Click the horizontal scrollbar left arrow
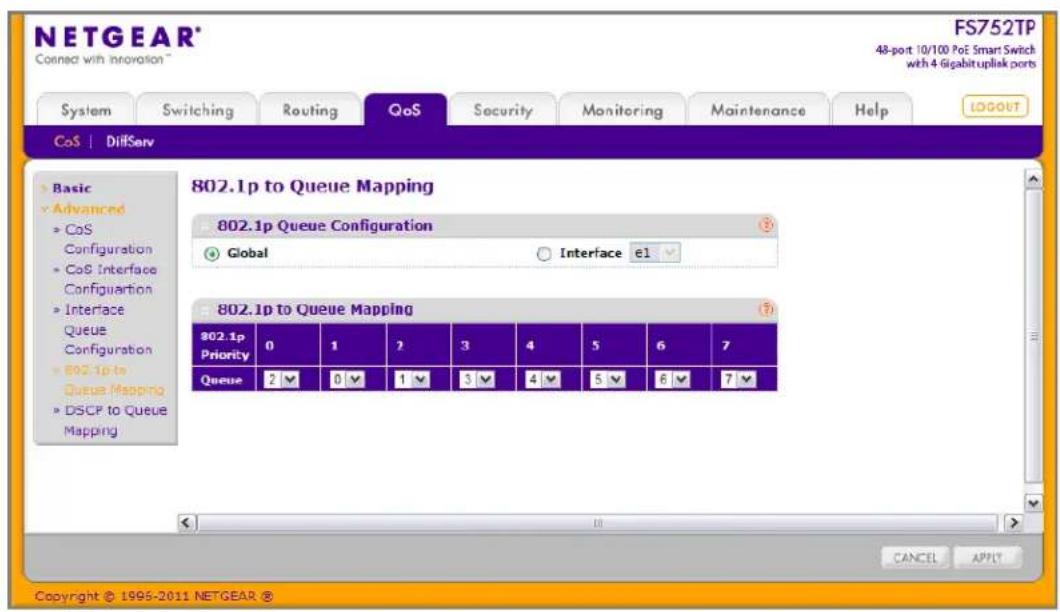The image size is (1060, 612). [x=187, y=523]
